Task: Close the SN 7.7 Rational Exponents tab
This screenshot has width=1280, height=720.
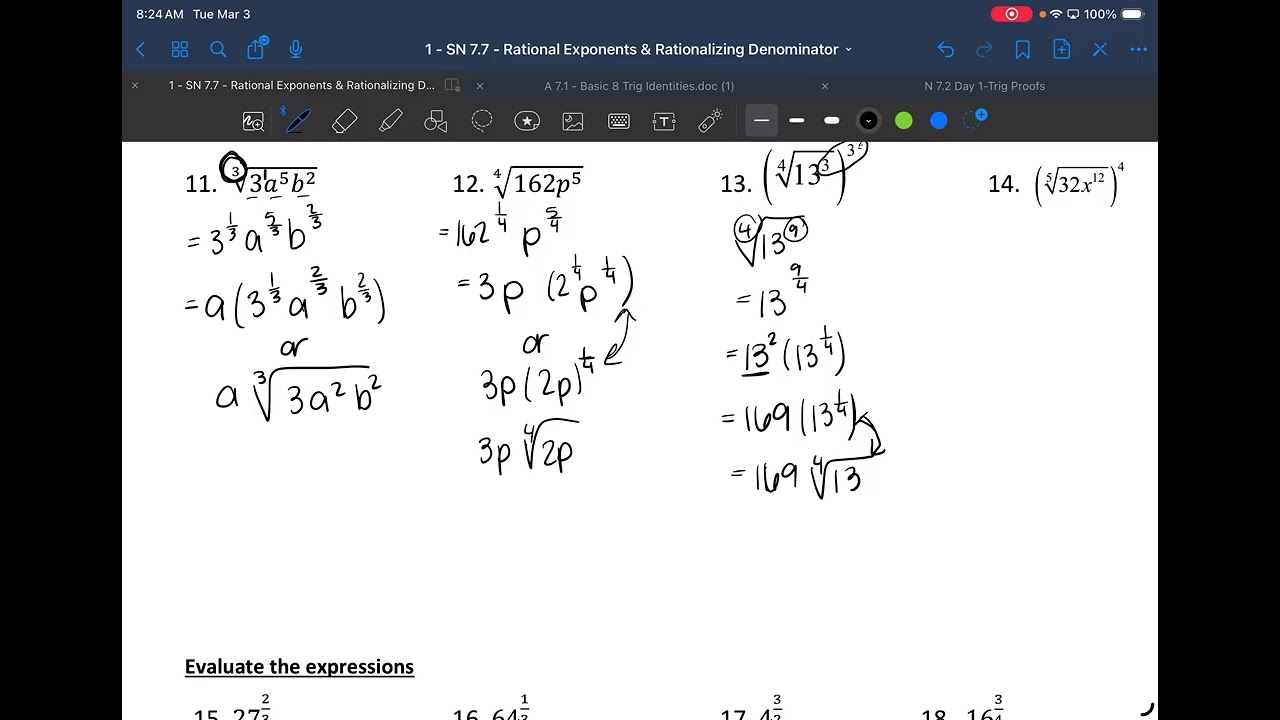Action: (135, 86)
